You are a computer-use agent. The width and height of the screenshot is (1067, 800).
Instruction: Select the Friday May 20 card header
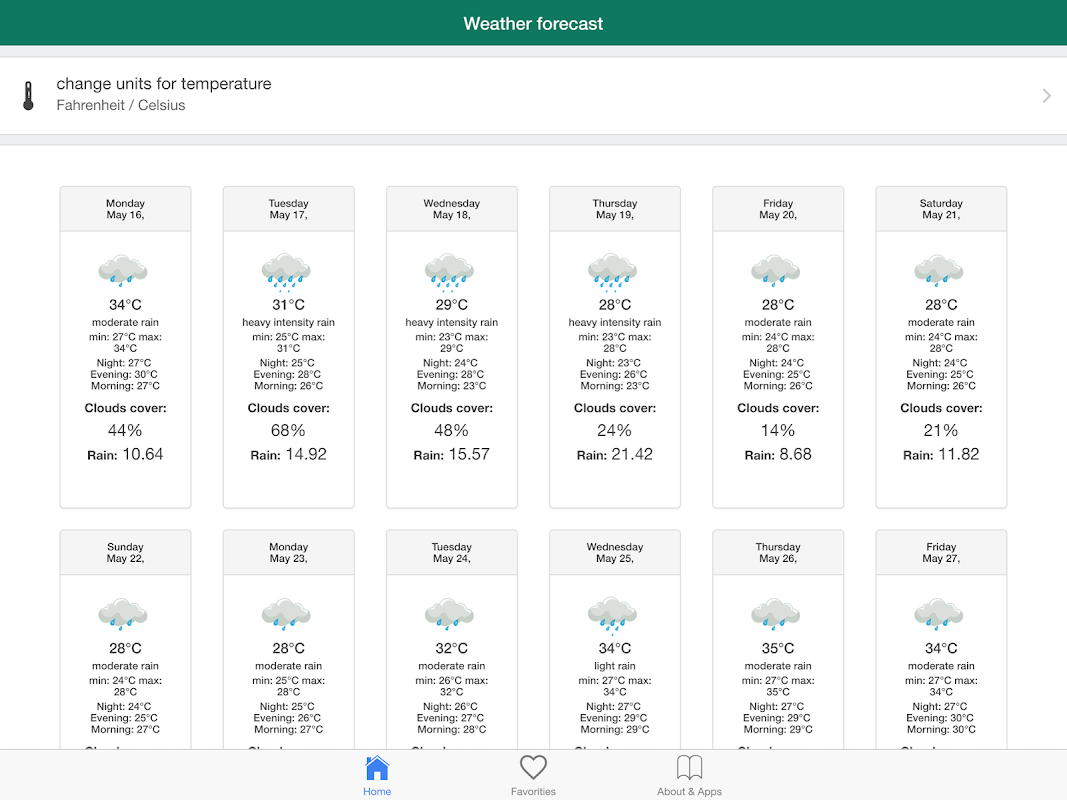tap(778, 209)
